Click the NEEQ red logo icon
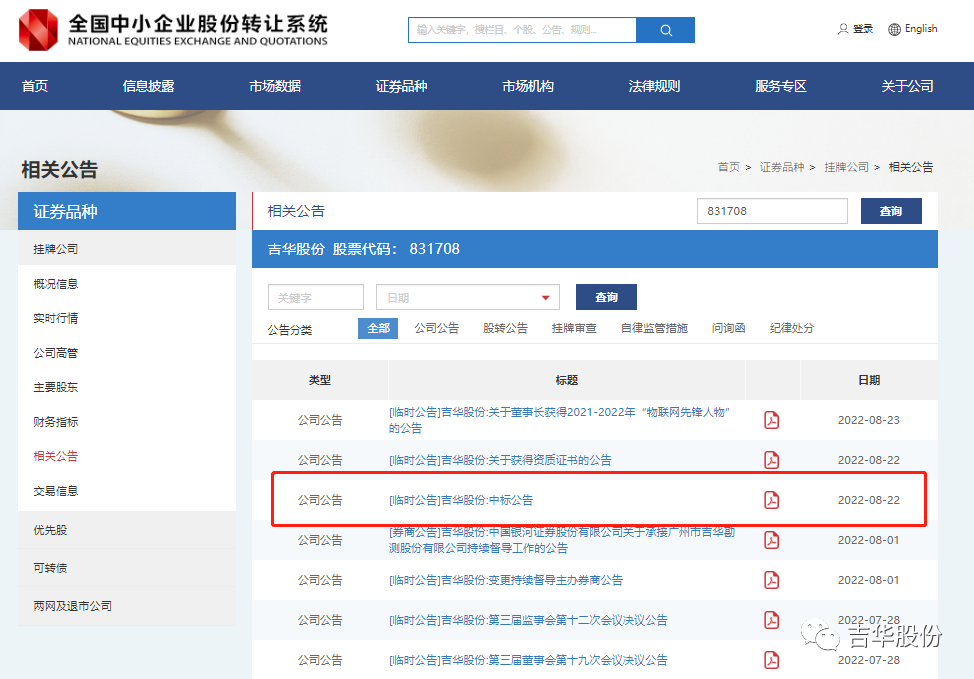Screen dimensions: 974x679 point(39,29)
